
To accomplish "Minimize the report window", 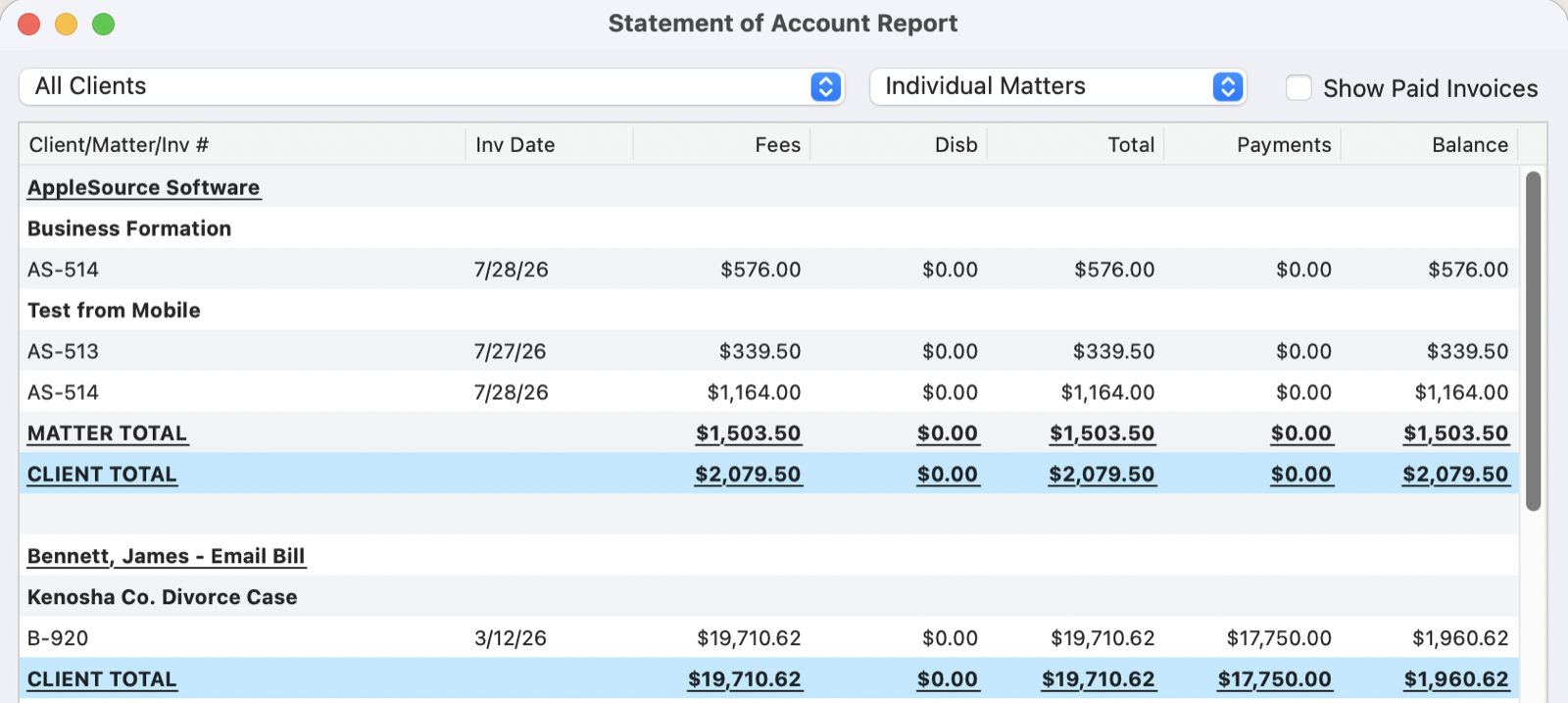I will tap(66, 24).
